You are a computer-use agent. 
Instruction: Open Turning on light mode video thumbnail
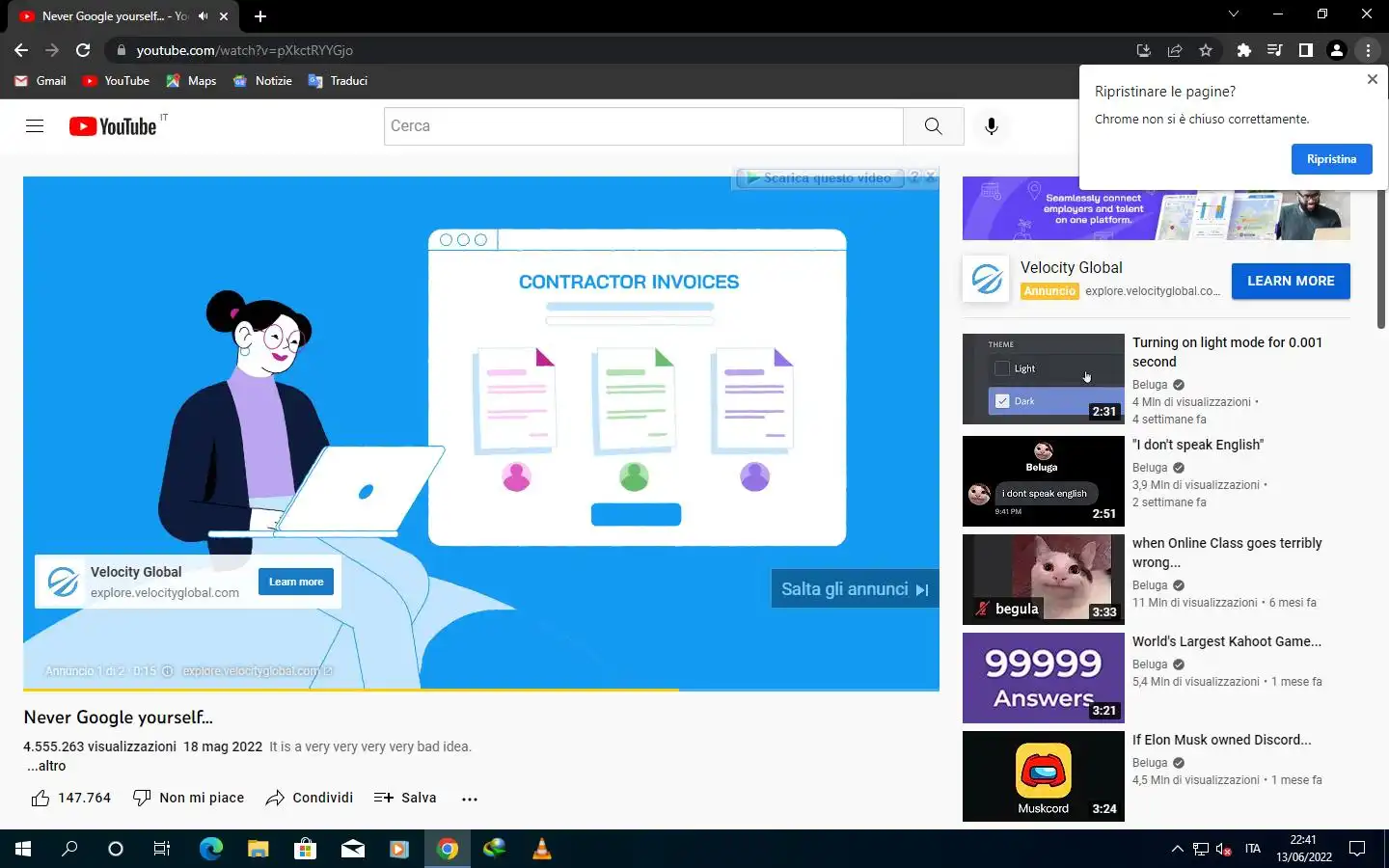(x=1044, y=379)
